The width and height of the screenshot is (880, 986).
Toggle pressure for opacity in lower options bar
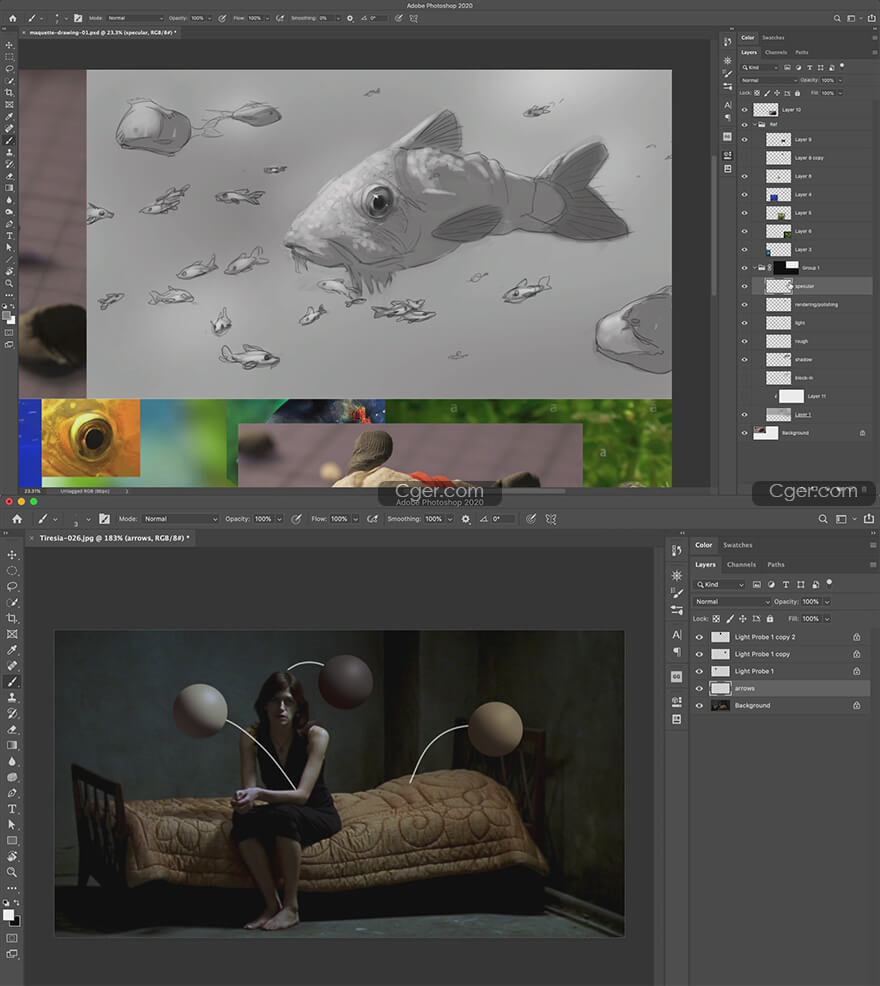(296, 519)
